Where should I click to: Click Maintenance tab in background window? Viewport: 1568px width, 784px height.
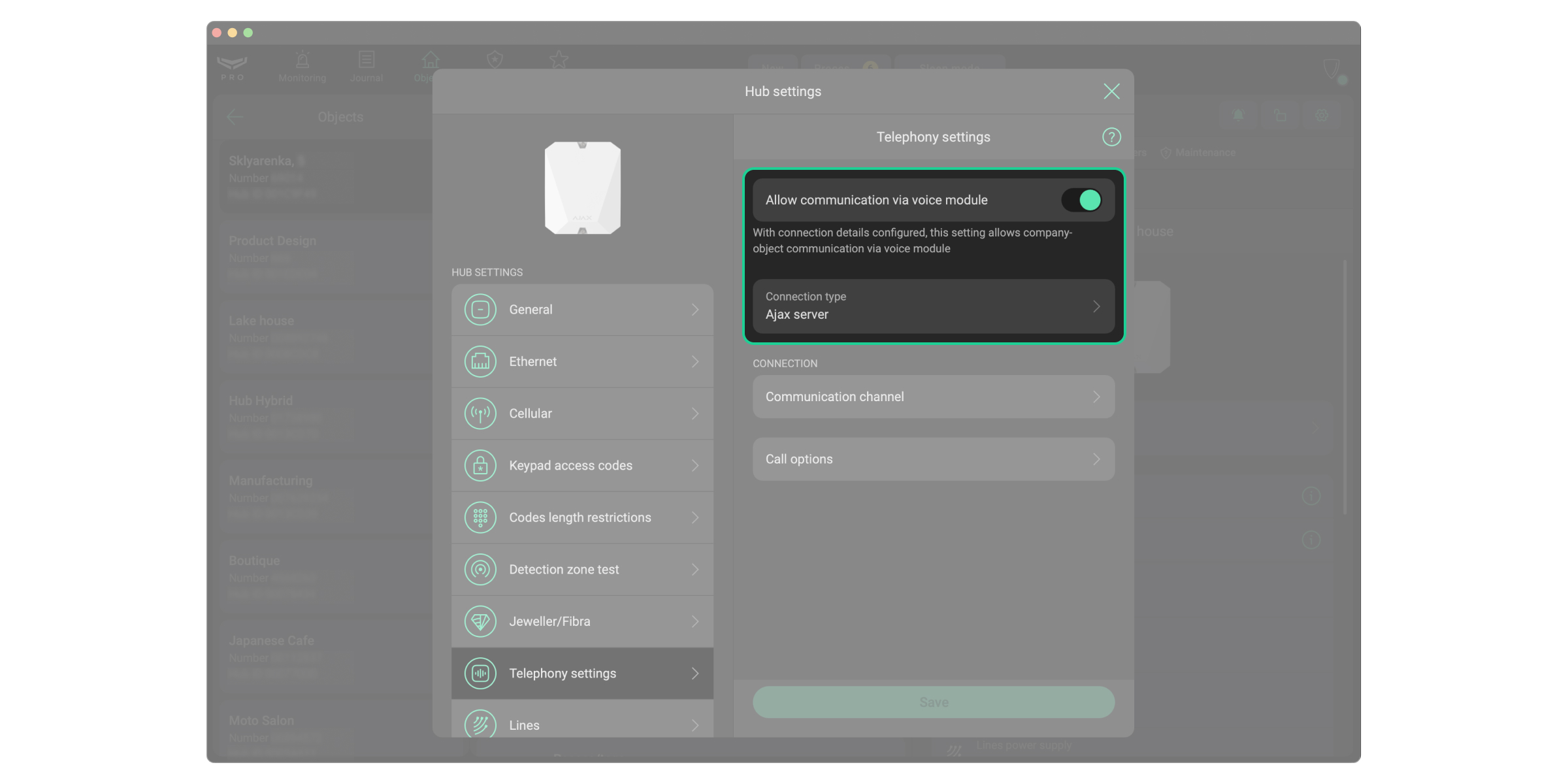click(1198, 152)
